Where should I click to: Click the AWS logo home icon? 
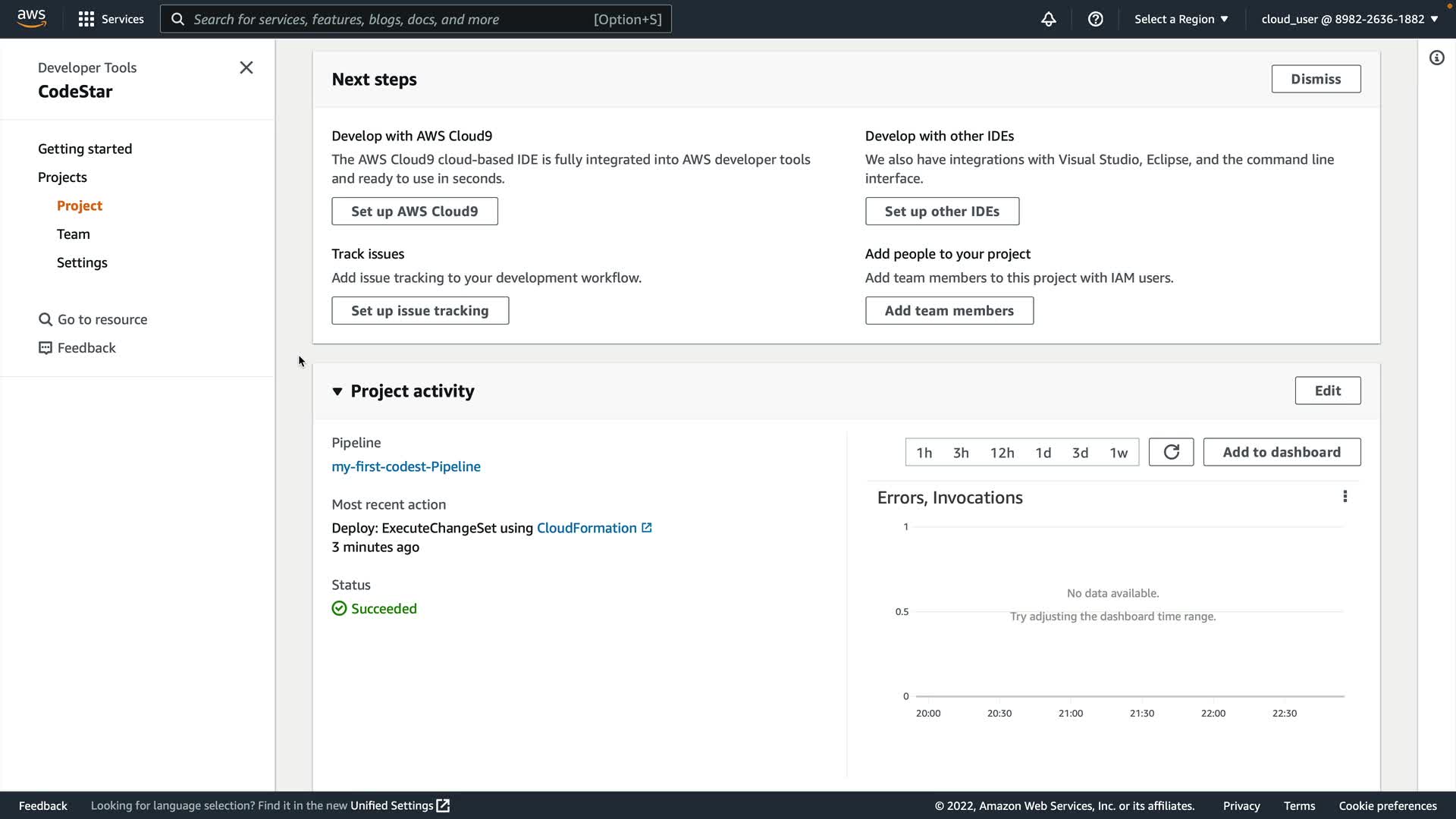coord(31,18)
